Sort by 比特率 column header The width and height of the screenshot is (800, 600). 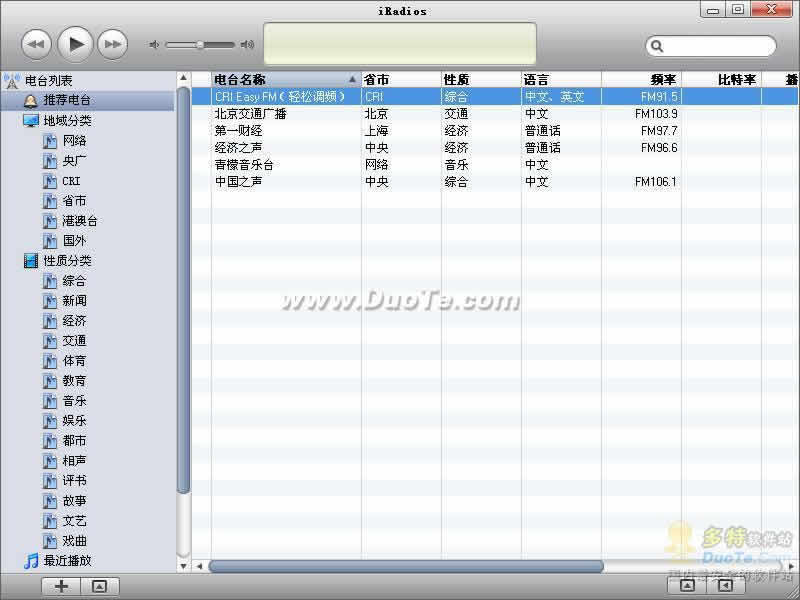[x=721, y=80]
